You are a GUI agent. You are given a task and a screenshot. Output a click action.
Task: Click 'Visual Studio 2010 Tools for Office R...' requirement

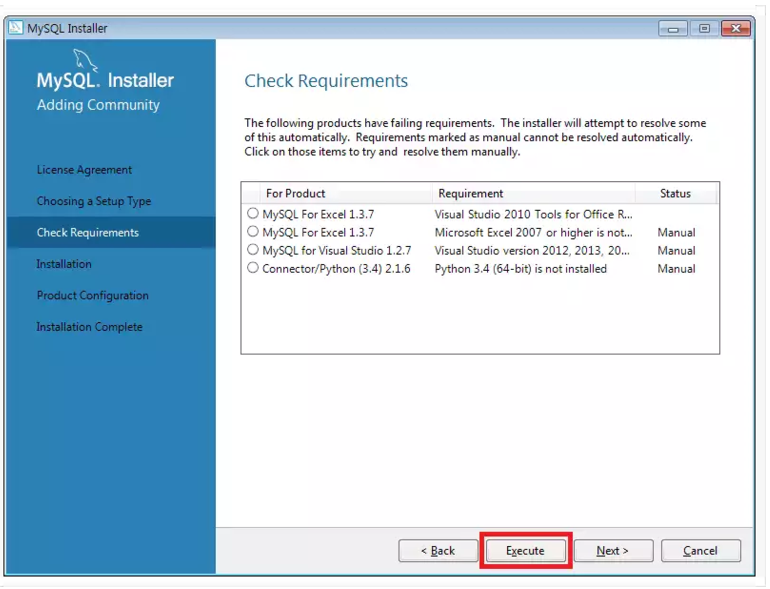coord(533,214)
